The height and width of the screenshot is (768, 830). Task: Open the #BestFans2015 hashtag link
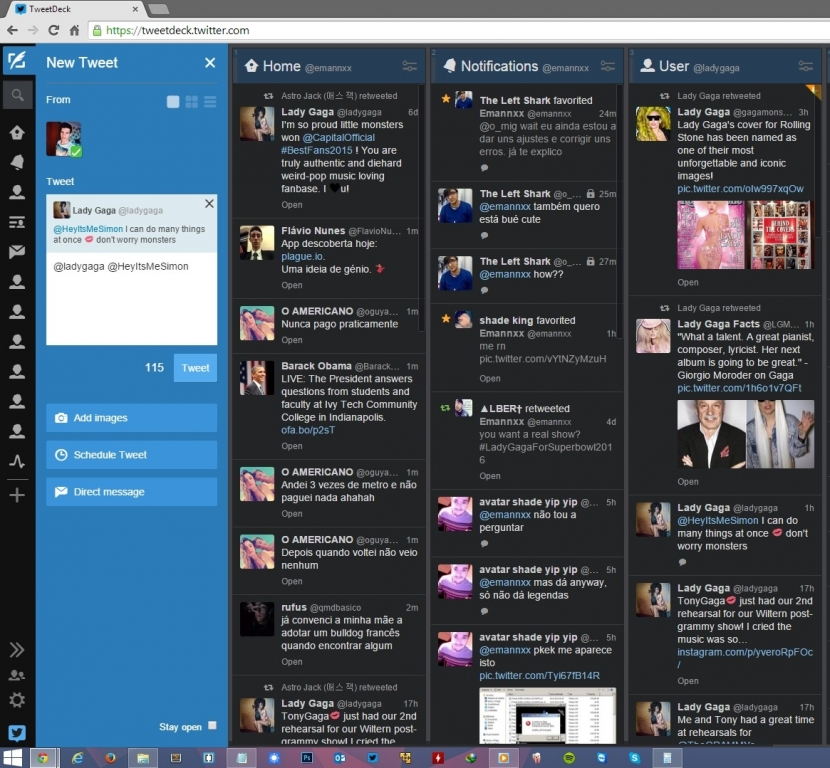(x=317, y=150)
